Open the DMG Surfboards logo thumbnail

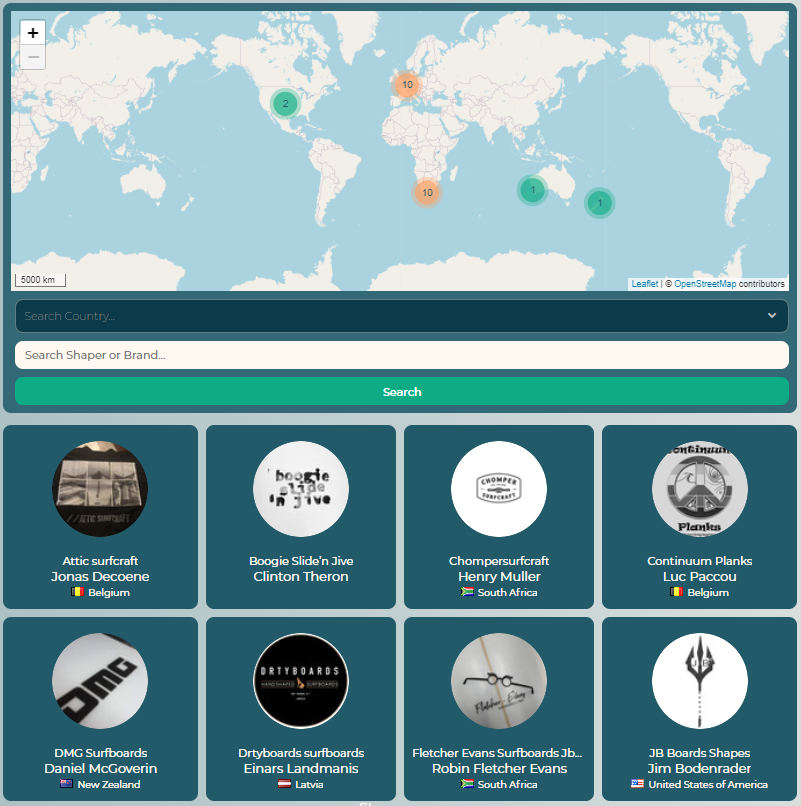100,681
